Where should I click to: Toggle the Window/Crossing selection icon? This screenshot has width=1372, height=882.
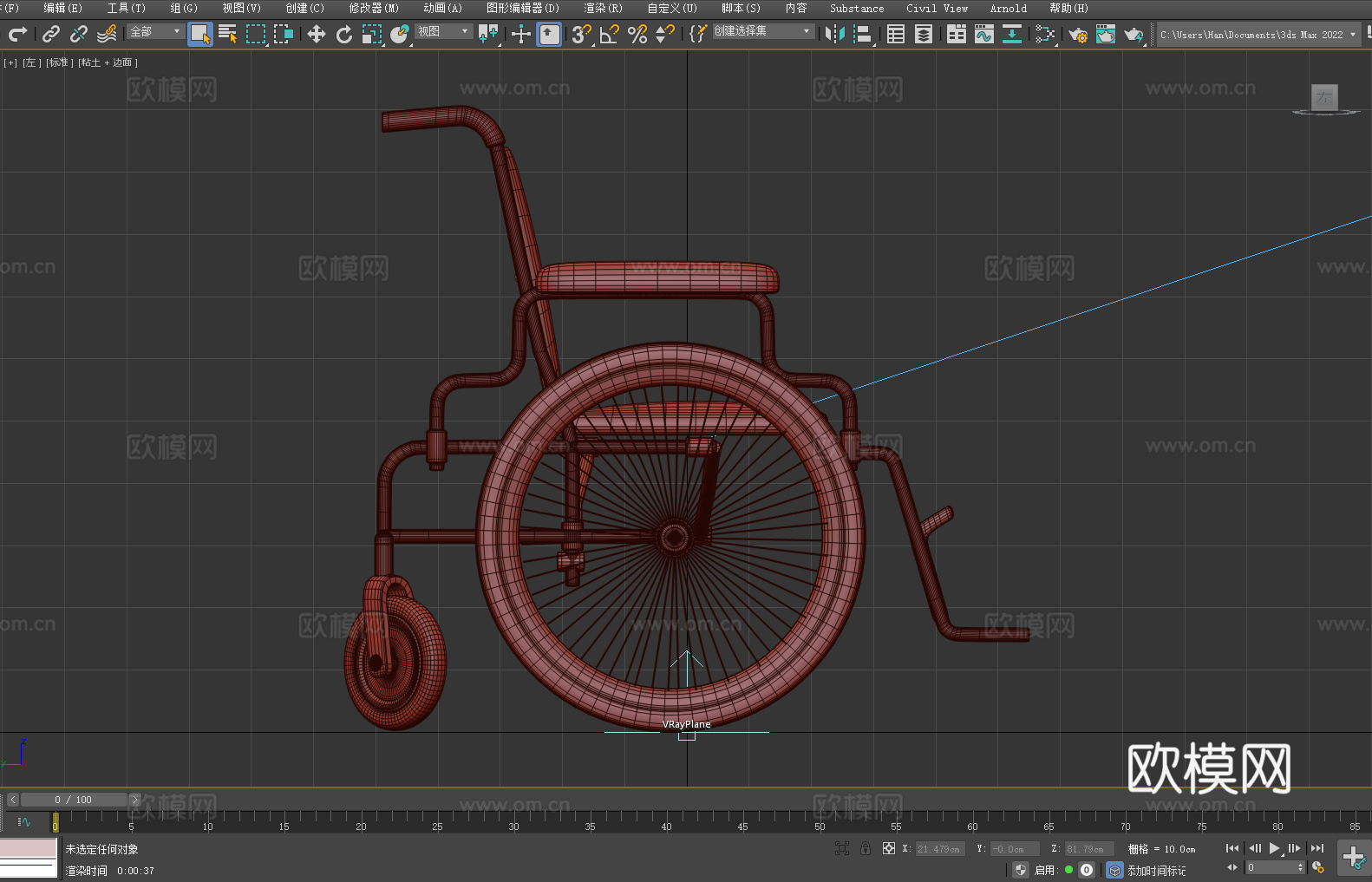[x=284, y=34]
